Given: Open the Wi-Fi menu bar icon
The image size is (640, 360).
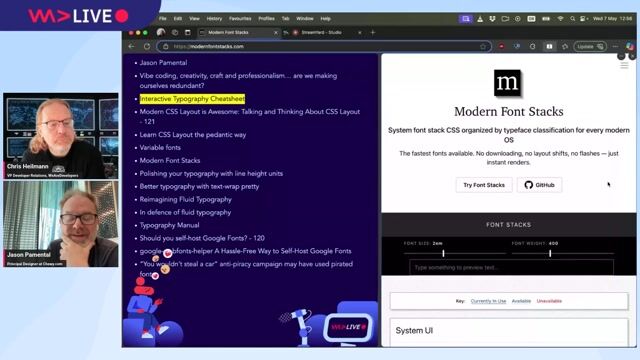Looking at the screenshot, I should point(560,19).
